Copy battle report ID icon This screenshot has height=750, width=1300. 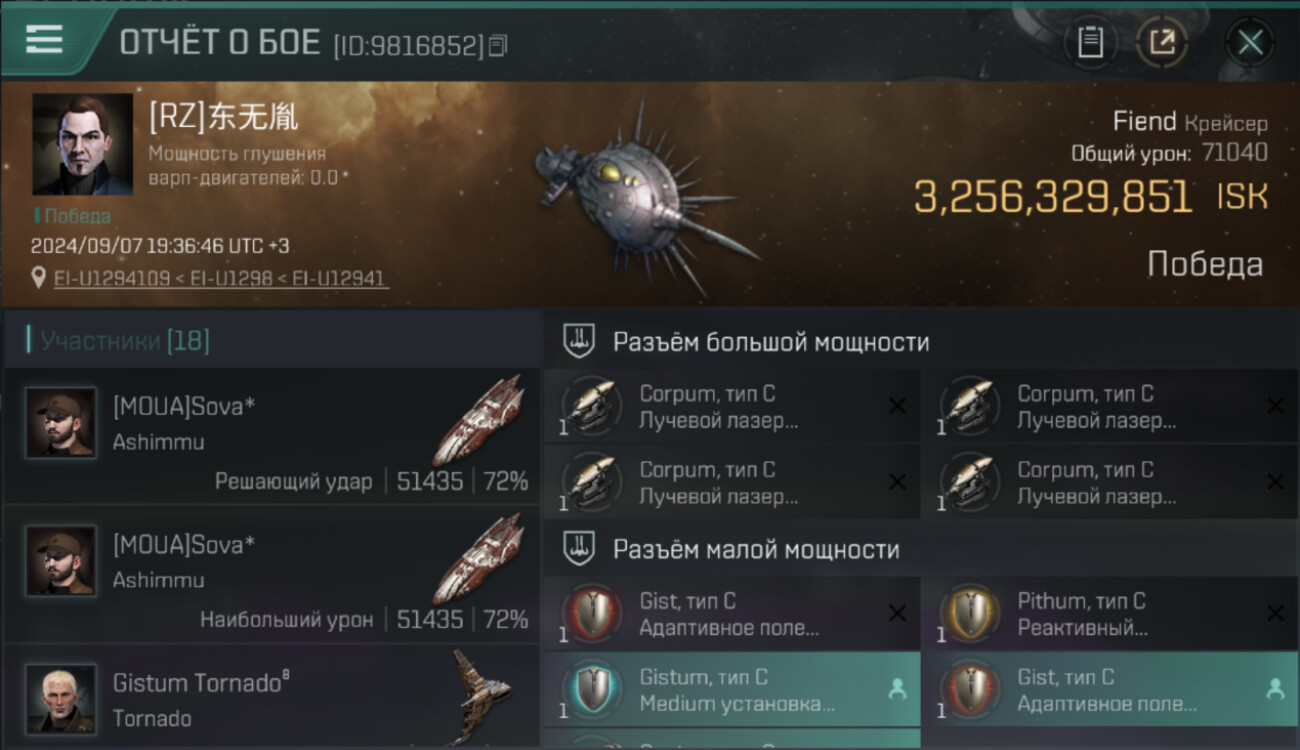tap(498, 45)
